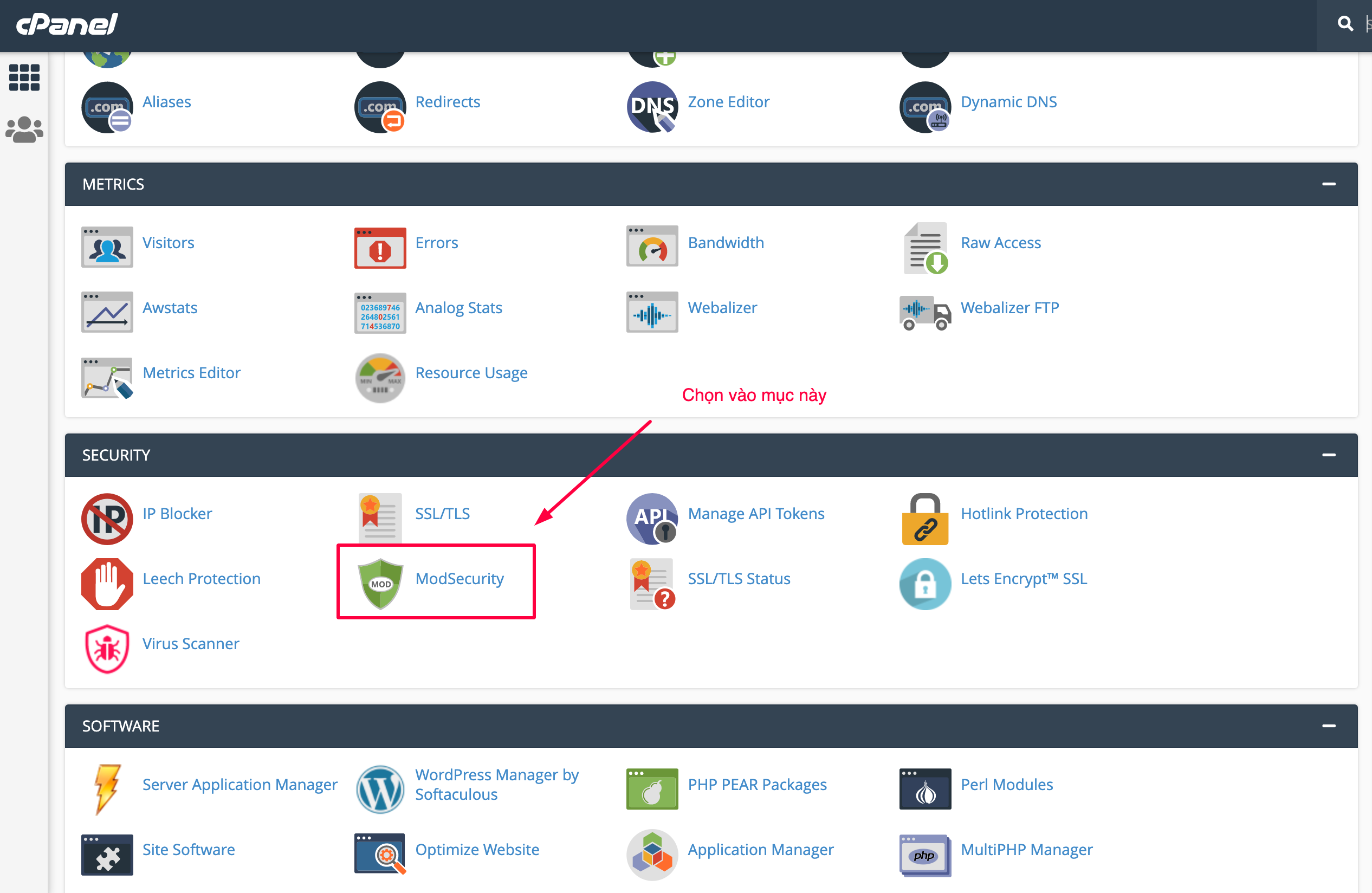Click the Leech Protection hand icon
This screenshot has height=893, width=1372.
pos(107,583)
